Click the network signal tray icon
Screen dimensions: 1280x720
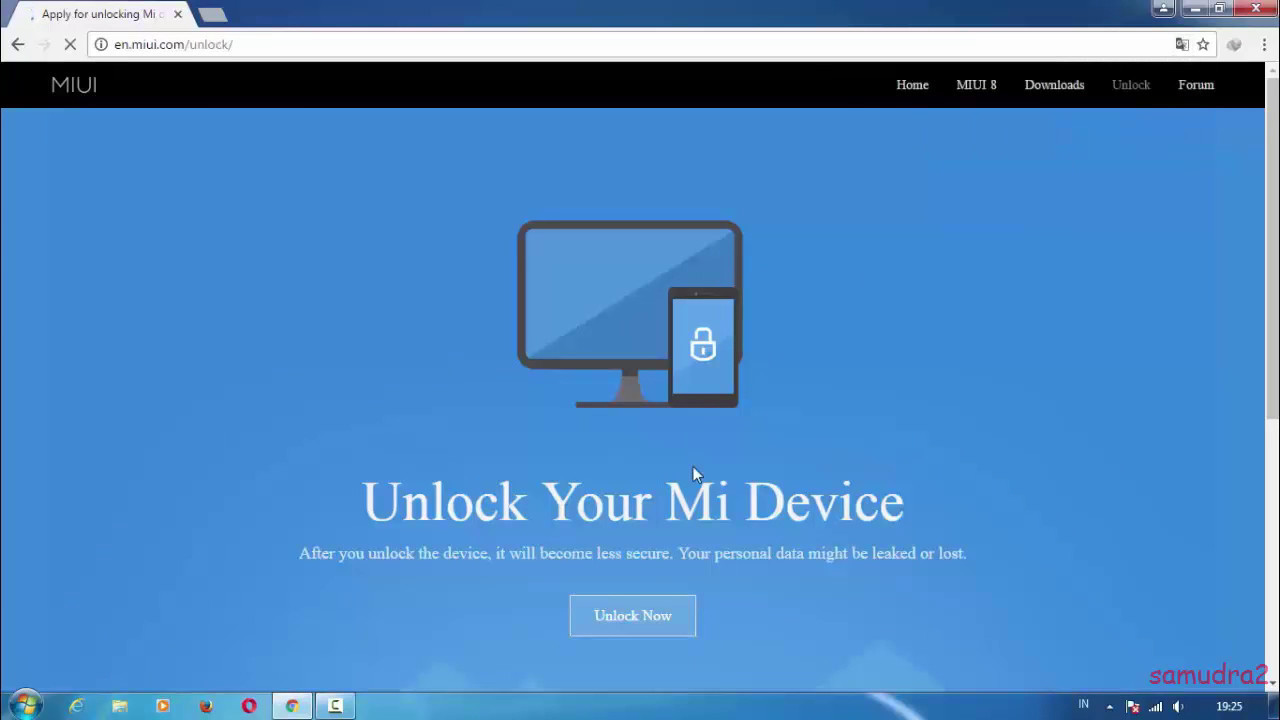tap(1156, 706)
